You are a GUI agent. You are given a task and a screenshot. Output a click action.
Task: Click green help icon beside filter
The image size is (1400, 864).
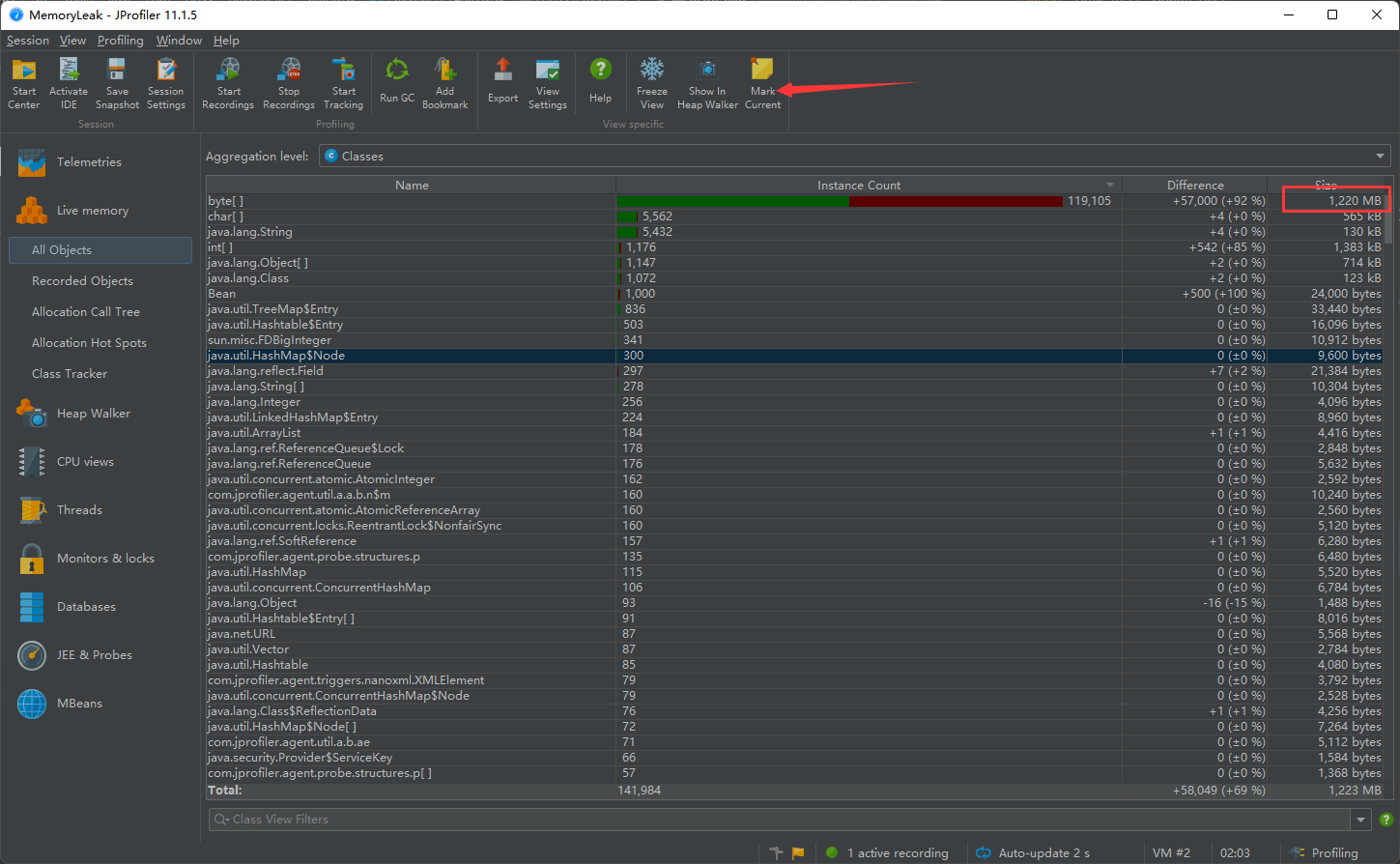point(1386,820)
